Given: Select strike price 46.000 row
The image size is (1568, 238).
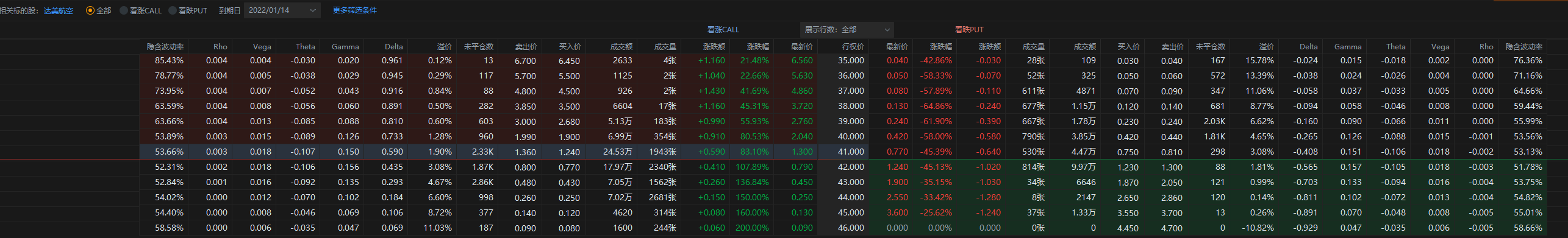Looking at the screenshot, I should point(851,228).
